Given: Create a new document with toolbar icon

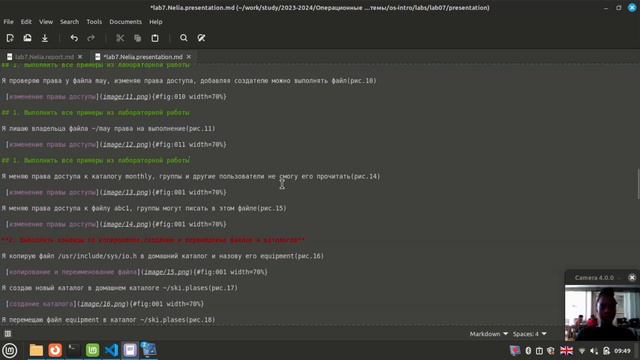Looking at the screenshot, I should point(10,38).
